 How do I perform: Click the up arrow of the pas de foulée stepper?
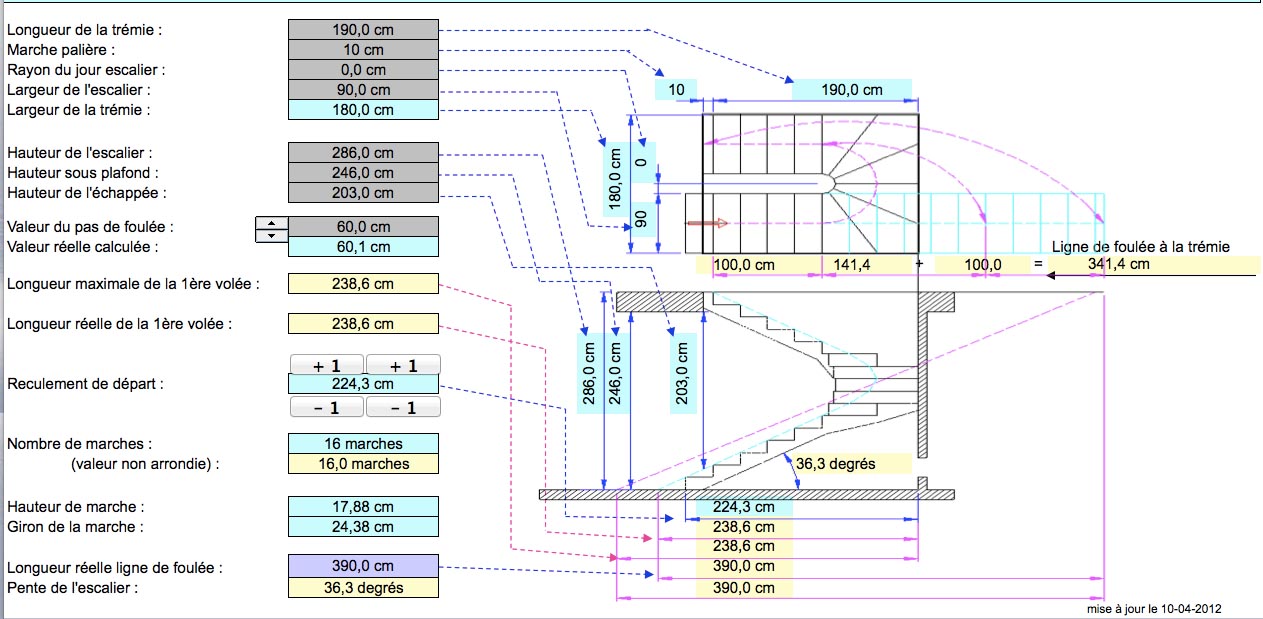272,222
